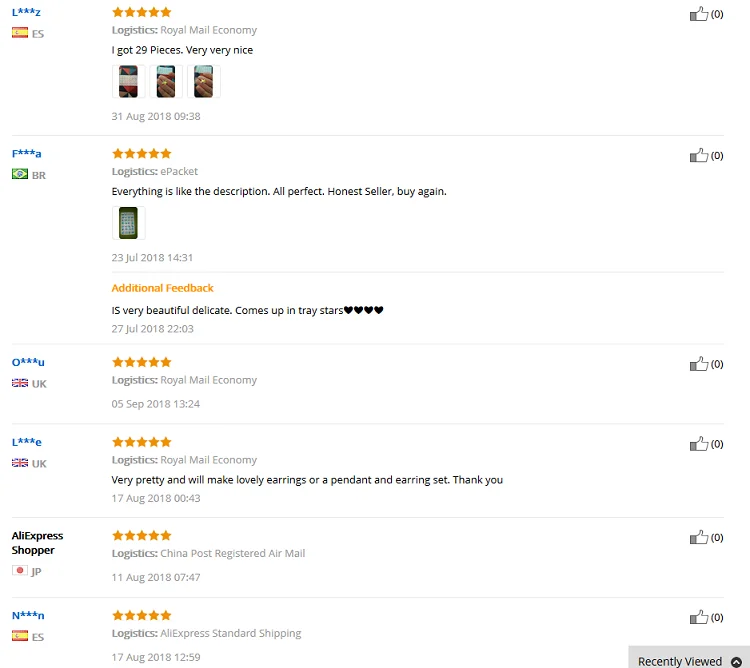Open reviewer profile L***z
Viewport: 750px width, 668px height.
pos(26,12)
